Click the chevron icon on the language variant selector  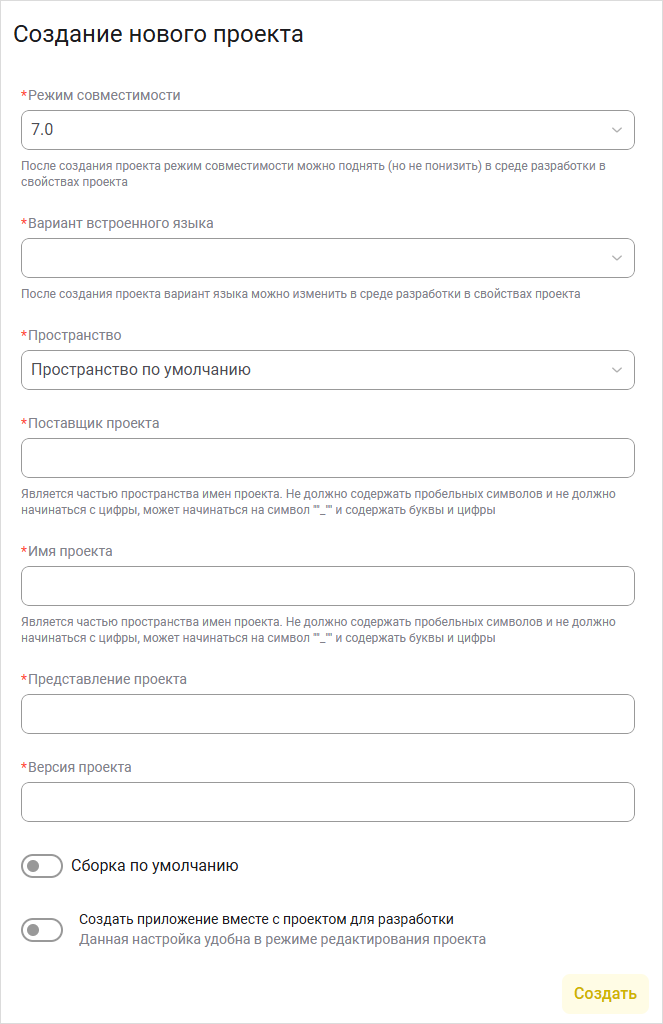[615, 258]
